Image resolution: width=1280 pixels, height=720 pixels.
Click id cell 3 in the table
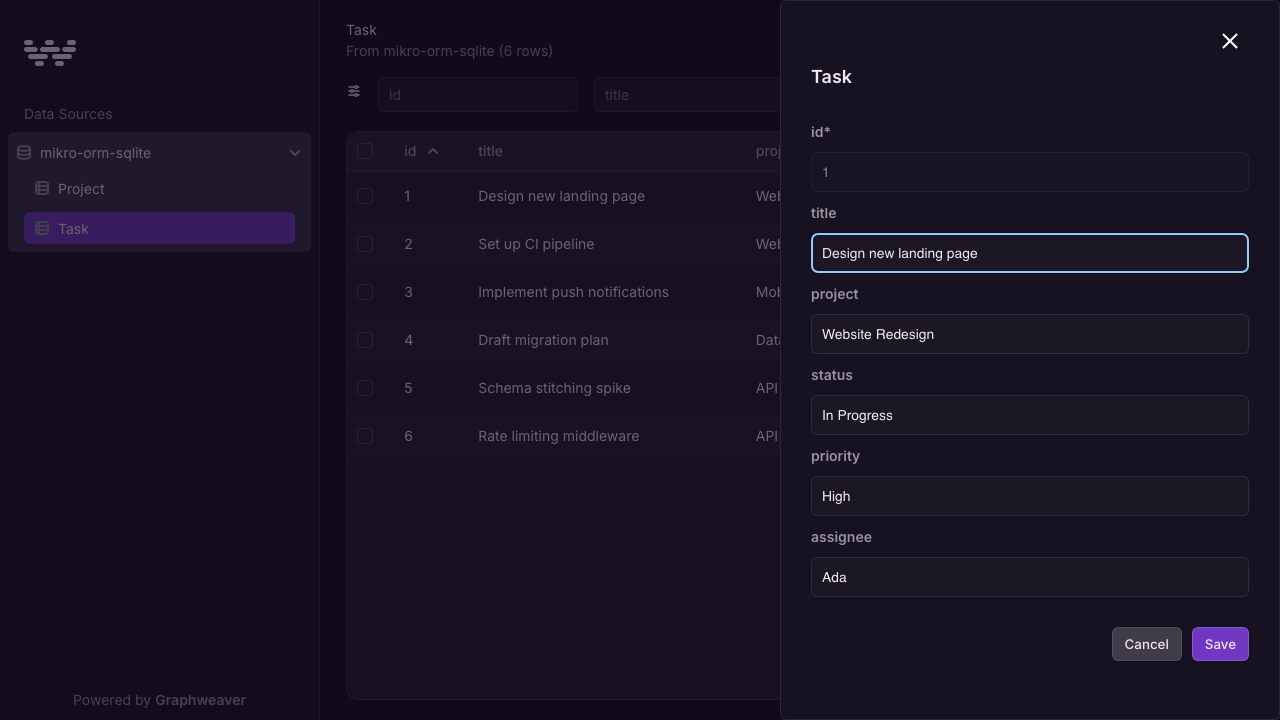tap(408, 292)
